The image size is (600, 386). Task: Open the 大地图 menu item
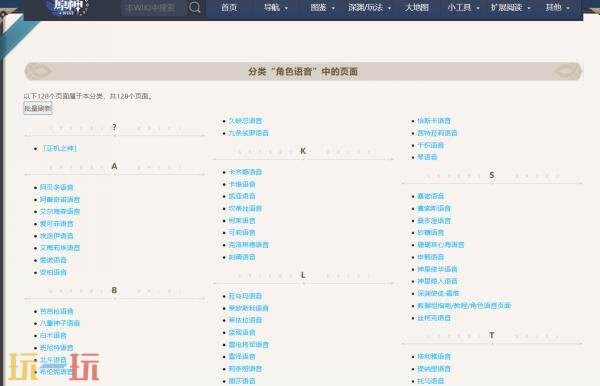point(417,7)
